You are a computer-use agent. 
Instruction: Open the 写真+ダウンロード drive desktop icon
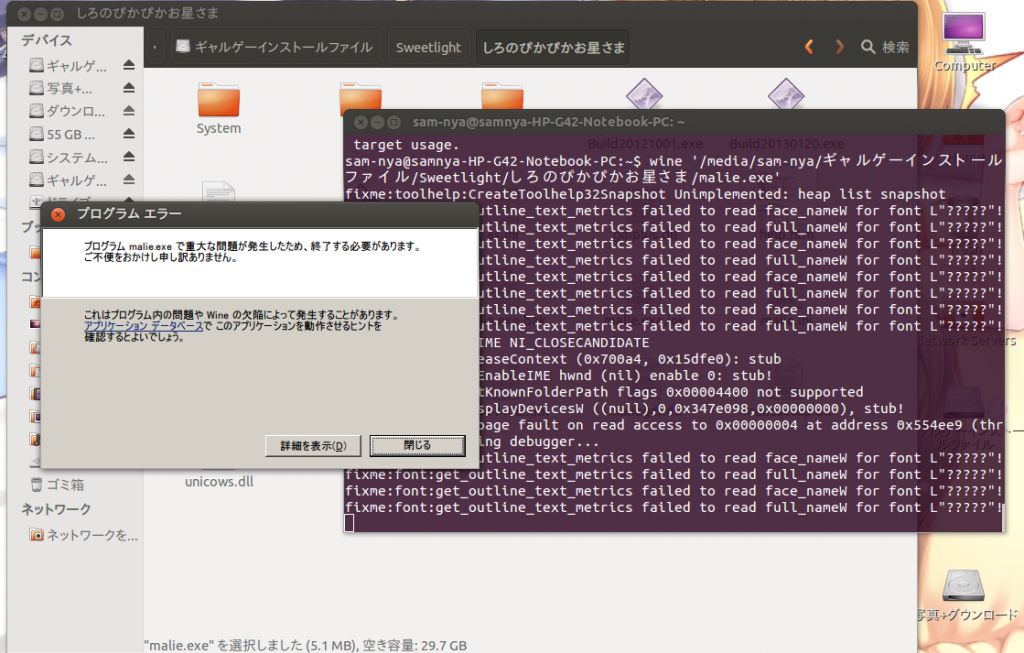pyautogui.click(x=963, y=585)
